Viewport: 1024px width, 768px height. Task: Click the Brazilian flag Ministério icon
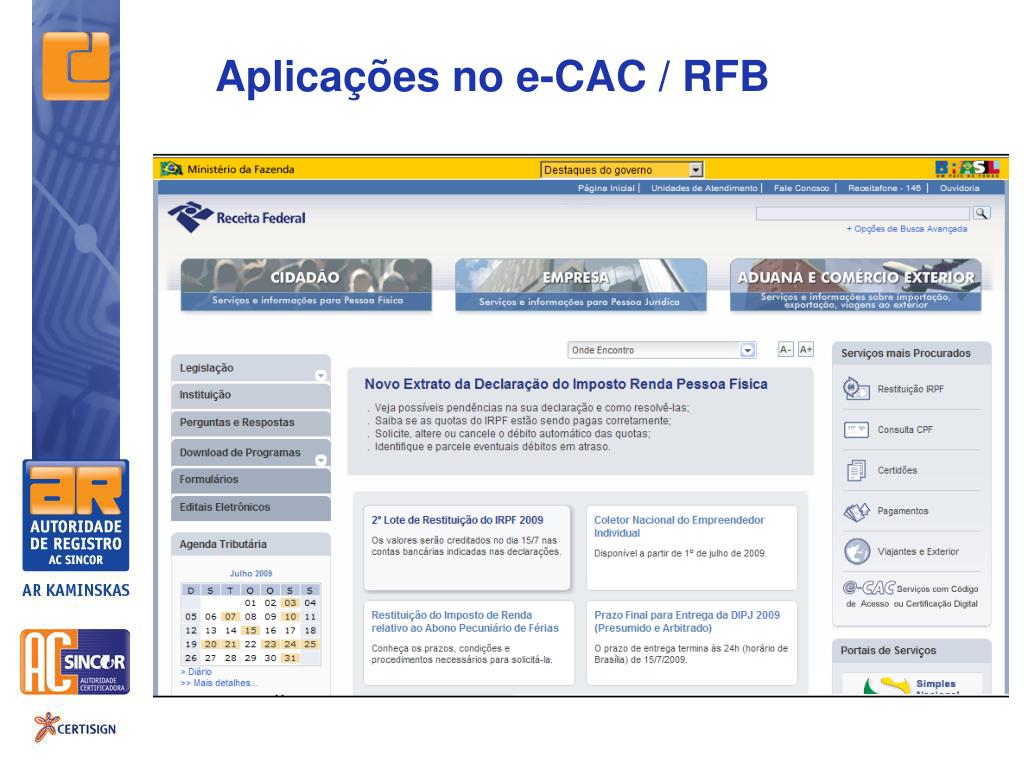click(172, 168)
